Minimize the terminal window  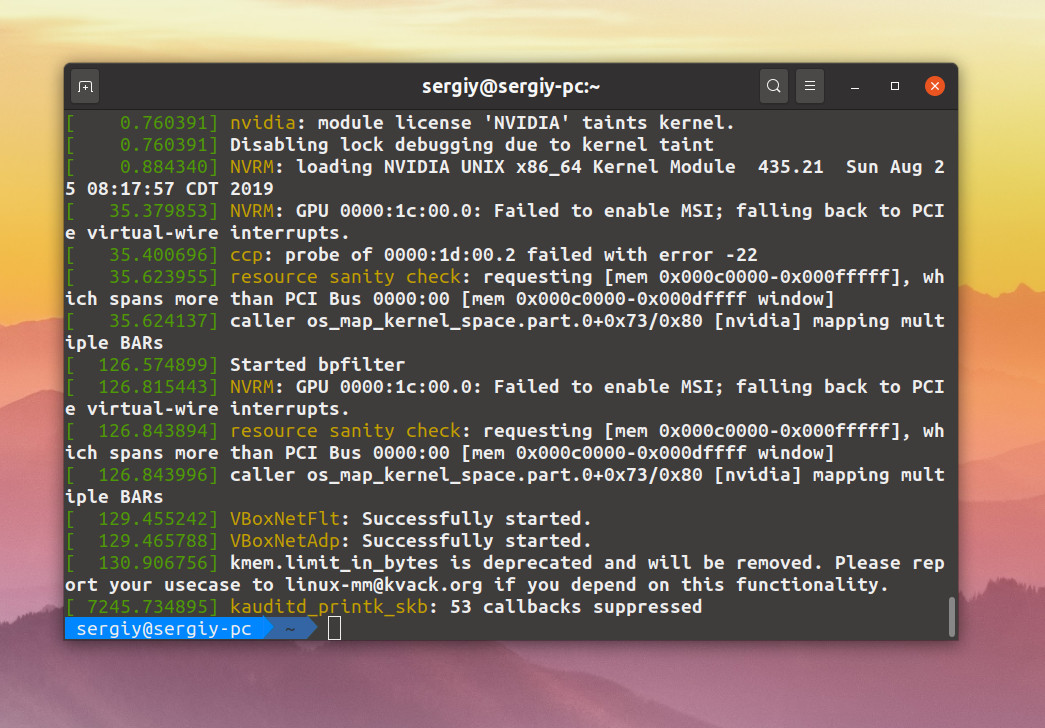click(855, 87)
